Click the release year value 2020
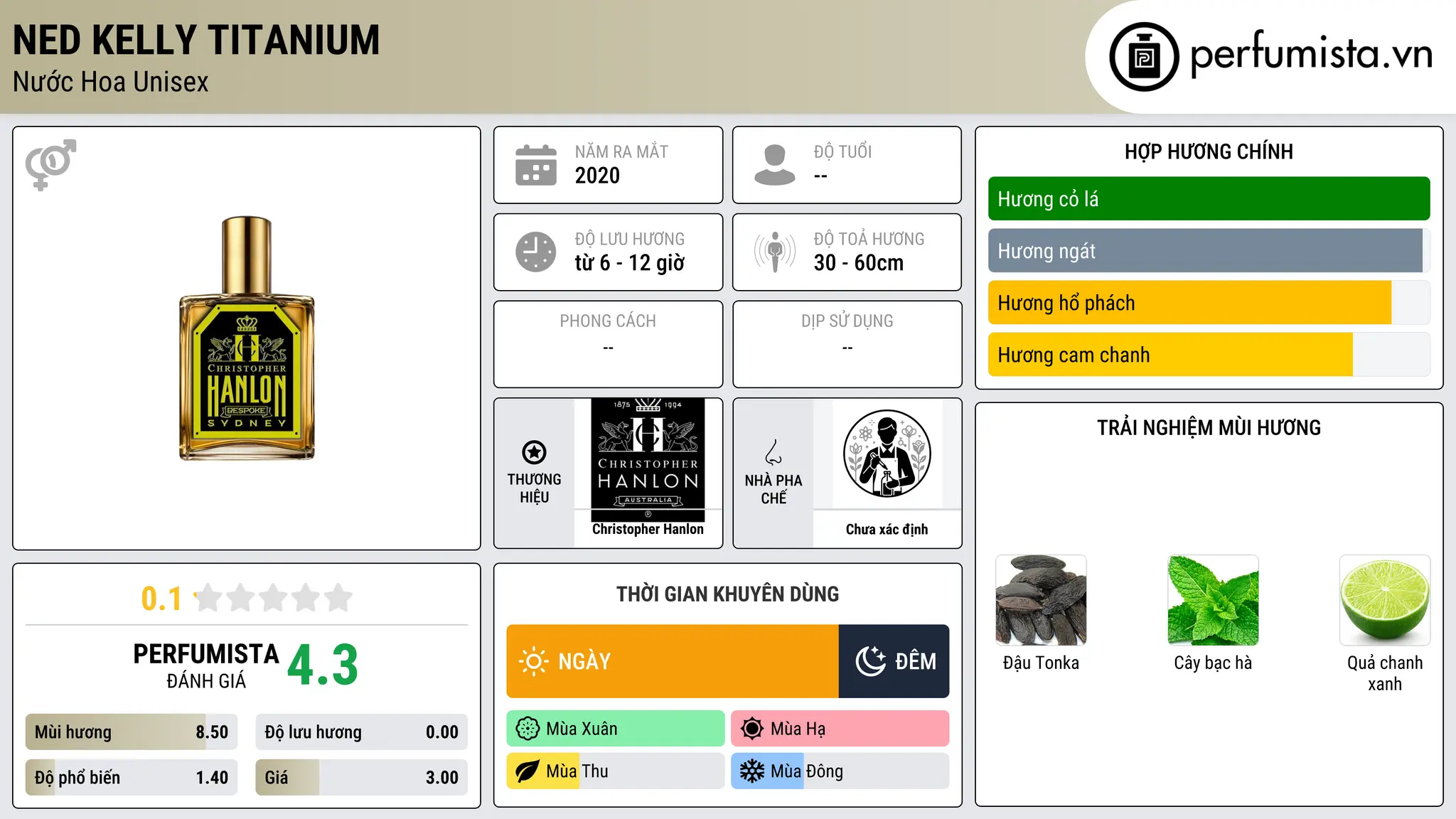 coord(597,176)
